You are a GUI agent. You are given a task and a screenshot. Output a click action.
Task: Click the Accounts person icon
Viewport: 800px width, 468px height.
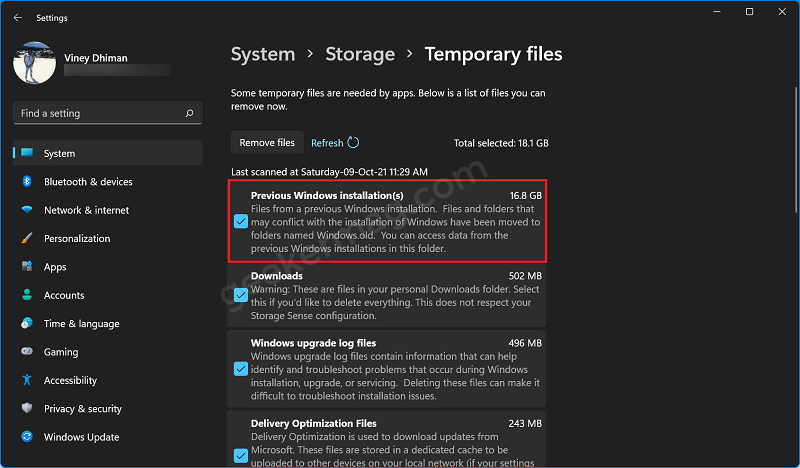[x=27, y=295]
